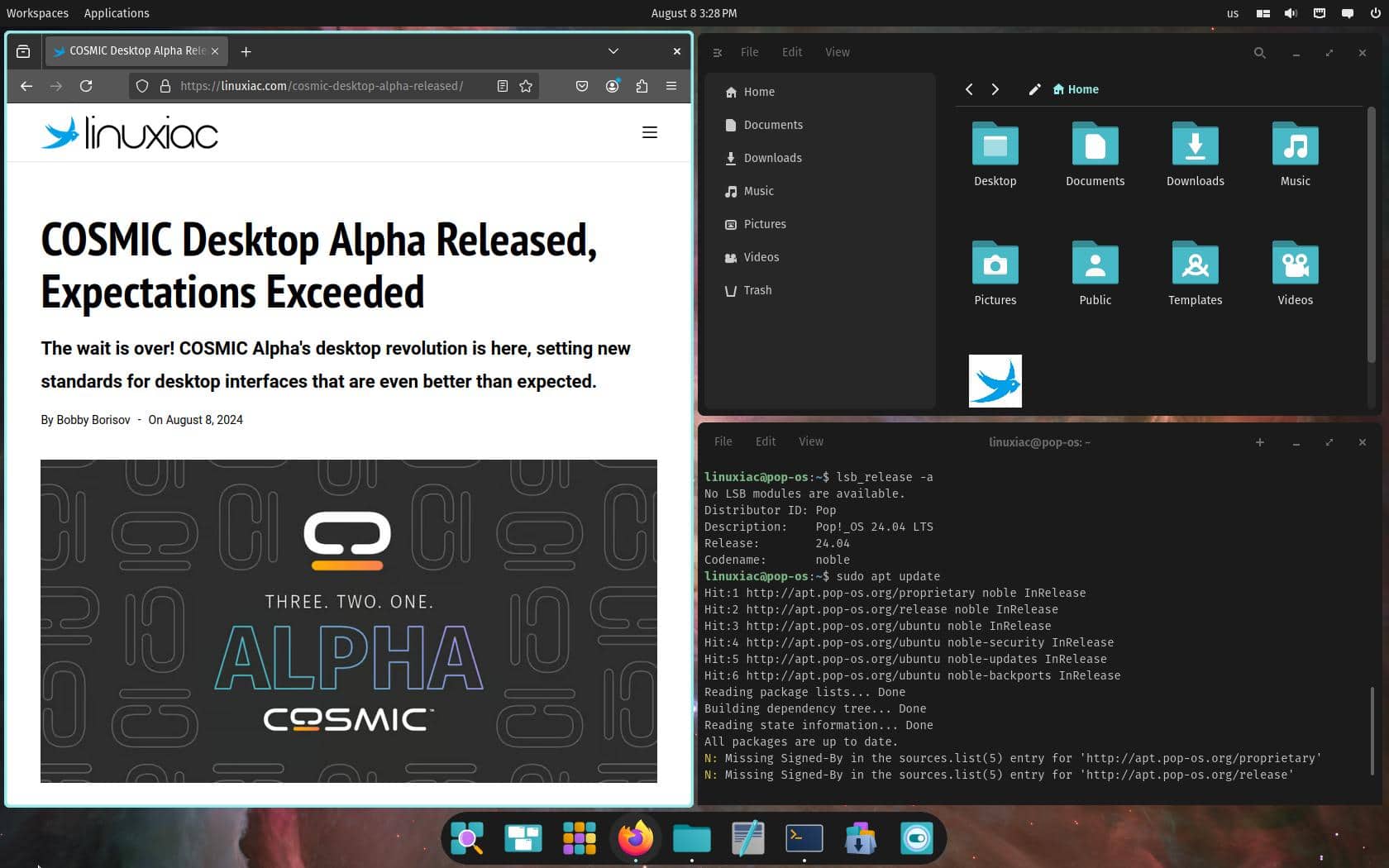1389x868 pixels.
Task: Edit the path using the pencil icon
Action: (1034, 89)
